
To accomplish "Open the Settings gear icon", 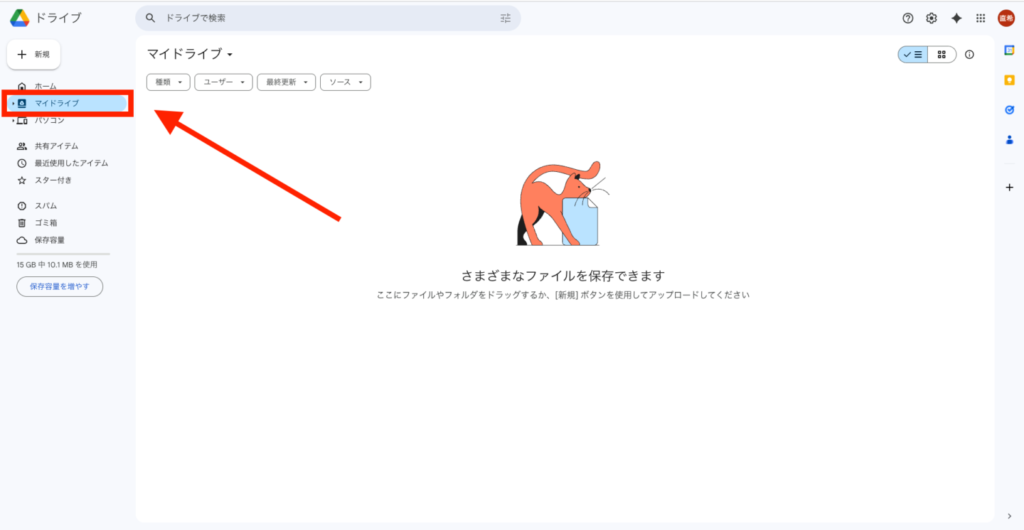I will (931, 18).
